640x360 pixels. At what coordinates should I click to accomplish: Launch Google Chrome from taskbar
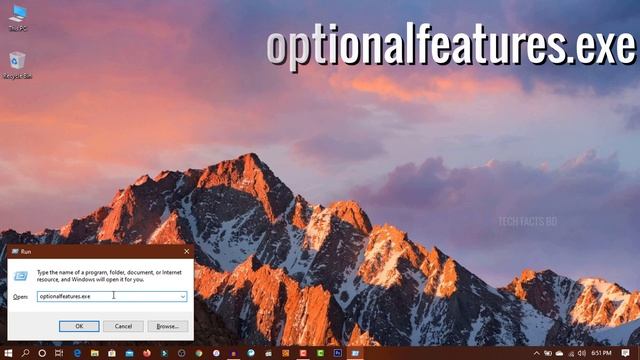[x=199, y=353]
